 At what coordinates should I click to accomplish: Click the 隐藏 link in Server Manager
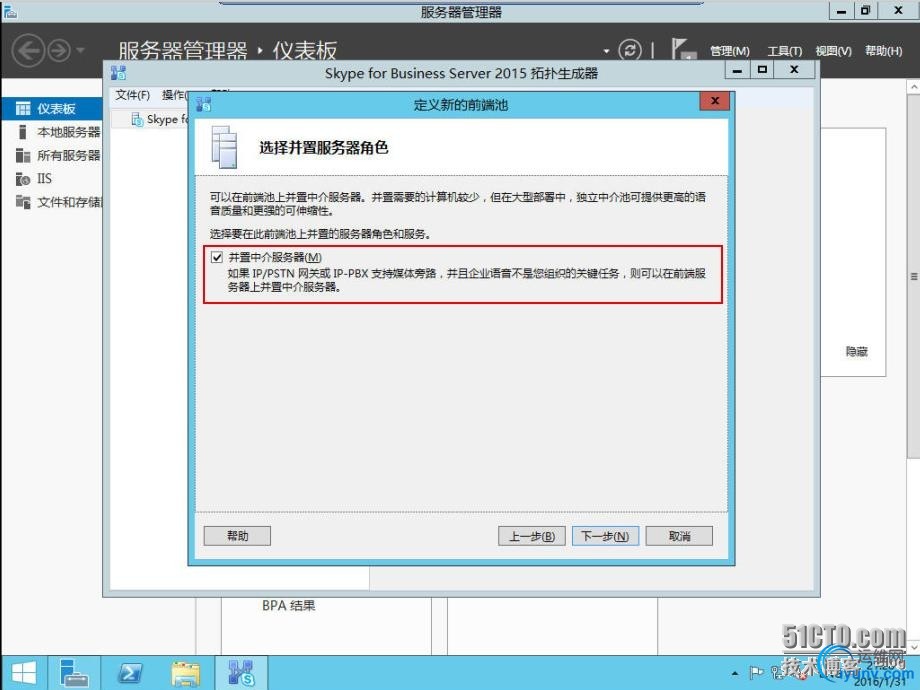tap(856, 351)
